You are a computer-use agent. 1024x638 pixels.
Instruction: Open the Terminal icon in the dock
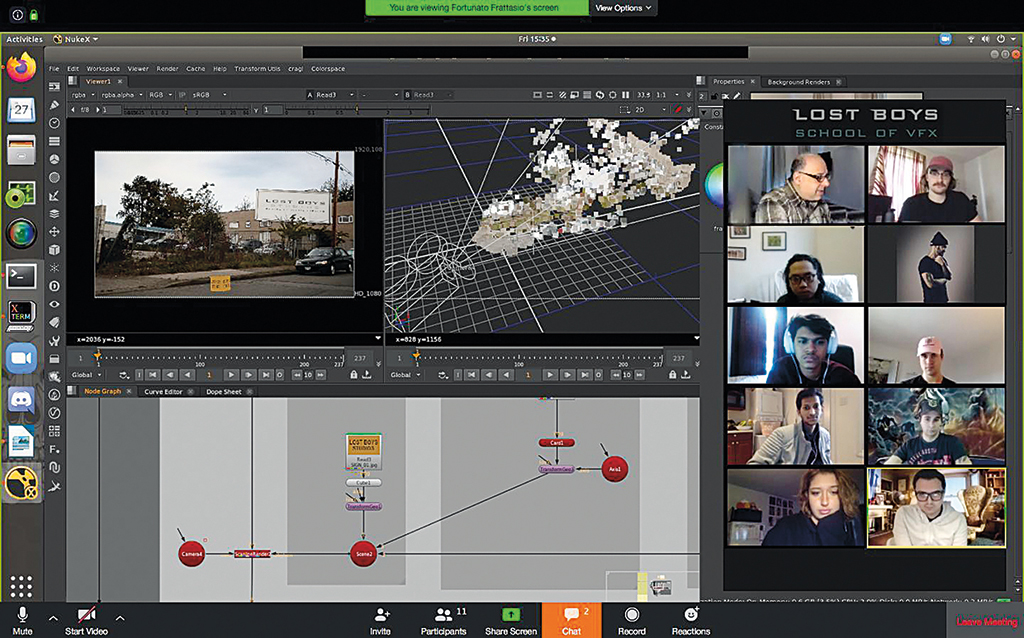21,276
